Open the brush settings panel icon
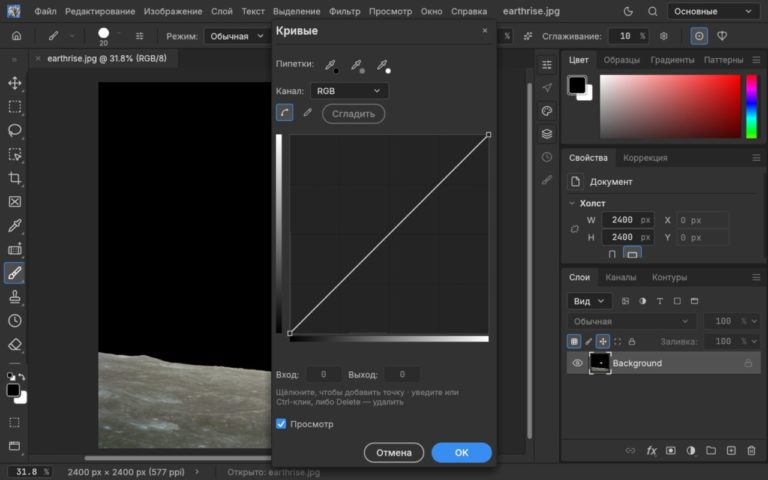Screen dimensions: 768x480 [140, 36]
